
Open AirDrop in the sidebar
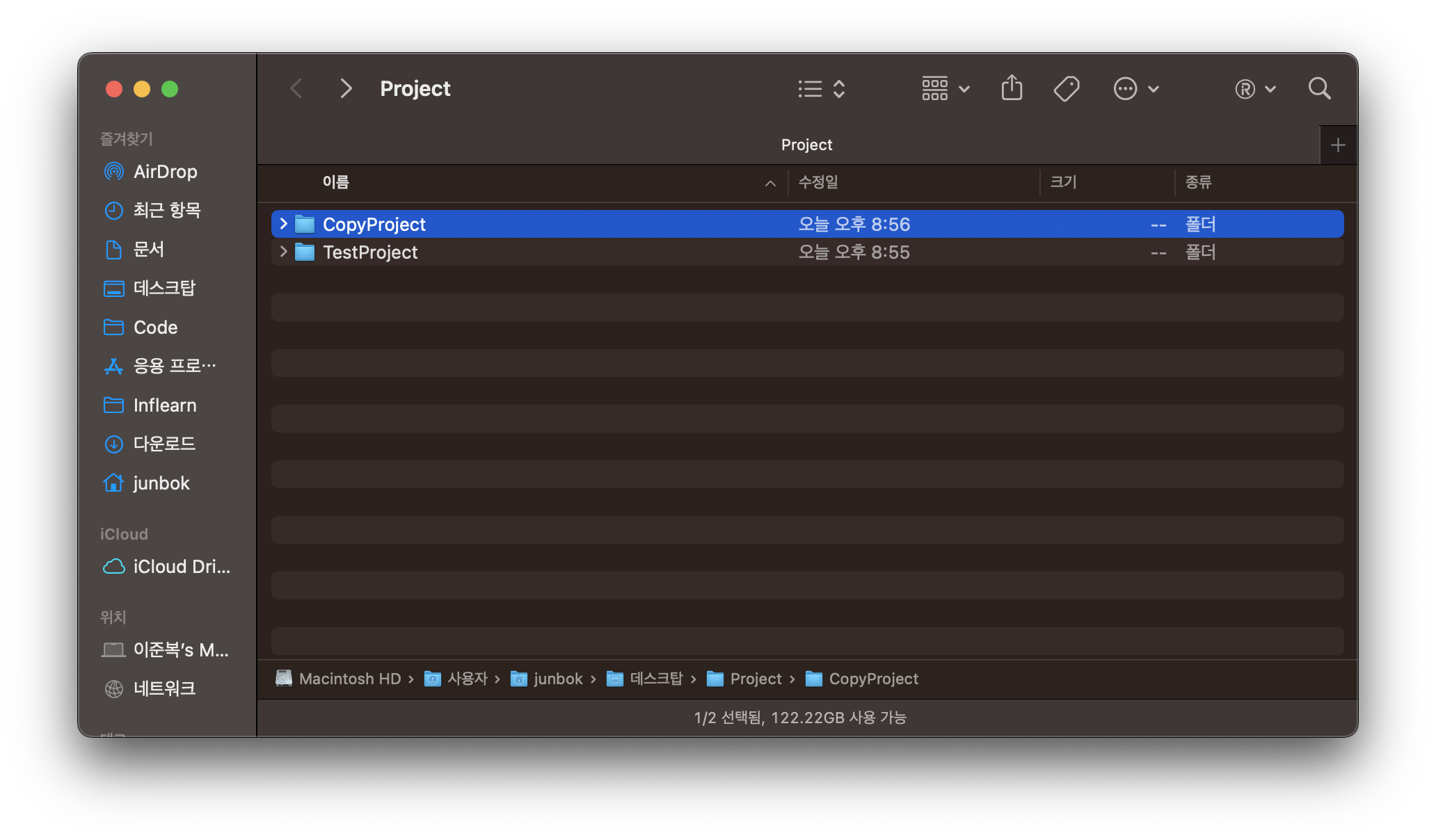click(x=165, y=172)
